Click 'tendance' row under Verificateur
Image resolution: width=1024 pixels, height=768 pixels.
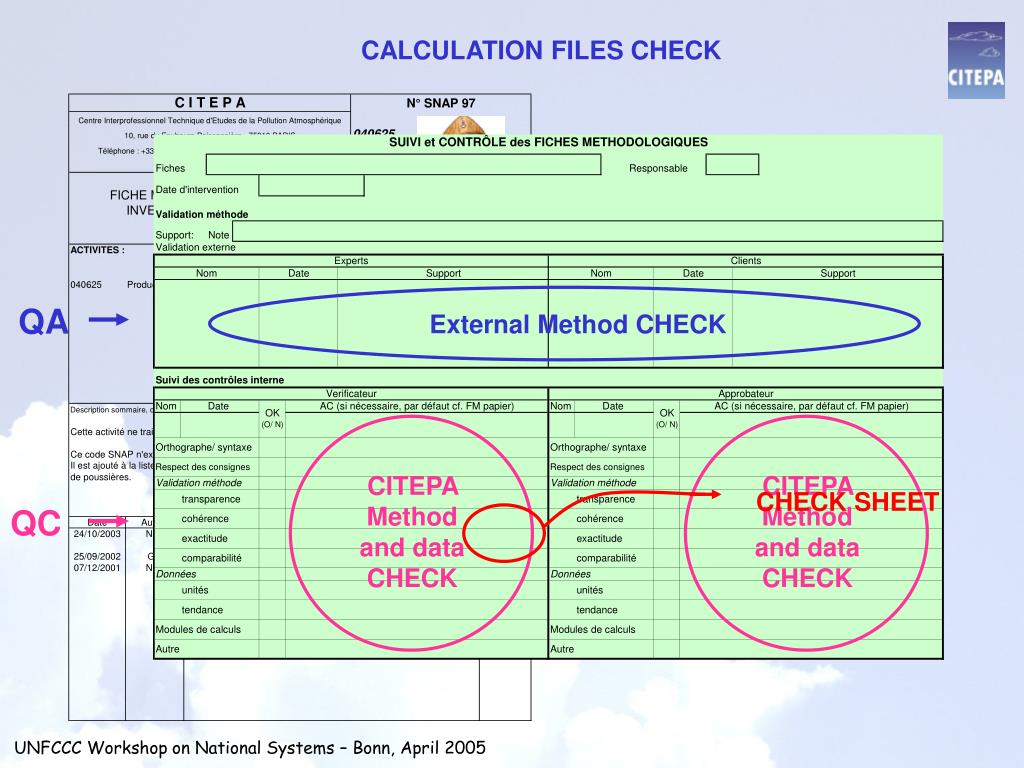202,610
